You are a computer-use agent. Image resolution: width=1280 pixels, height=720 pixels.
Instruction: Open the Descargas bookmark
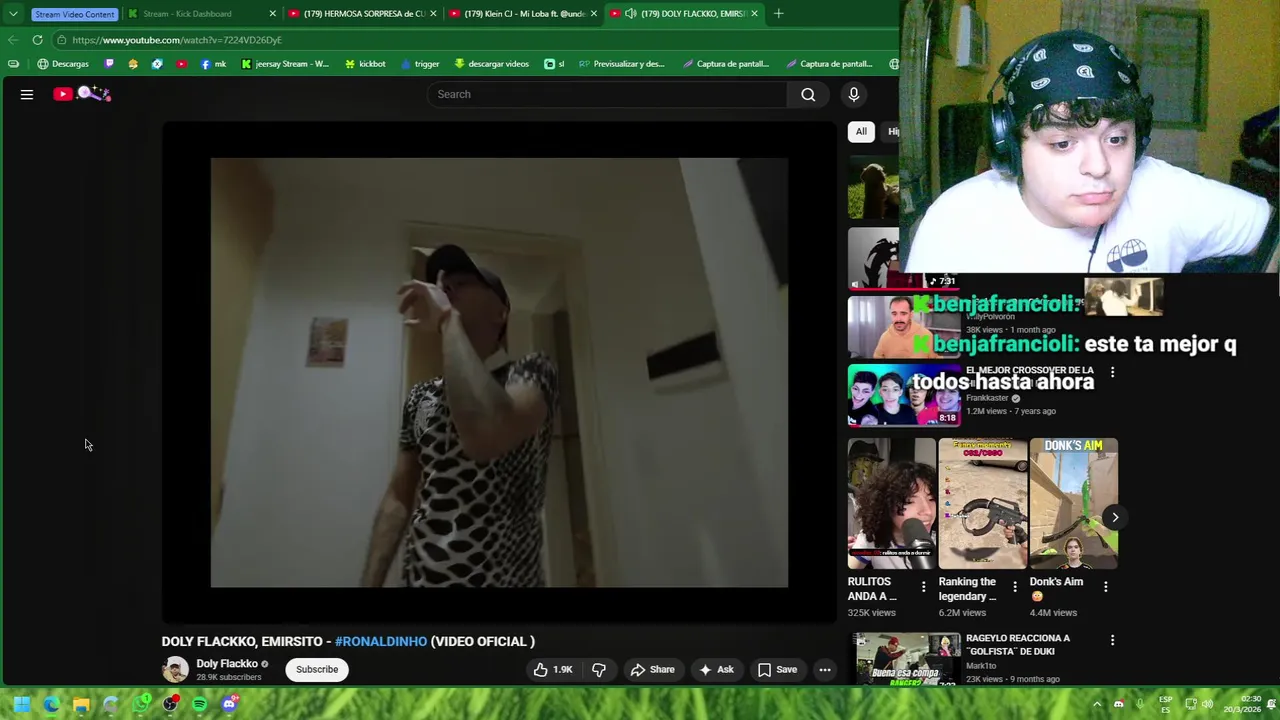tap(63, 64)
